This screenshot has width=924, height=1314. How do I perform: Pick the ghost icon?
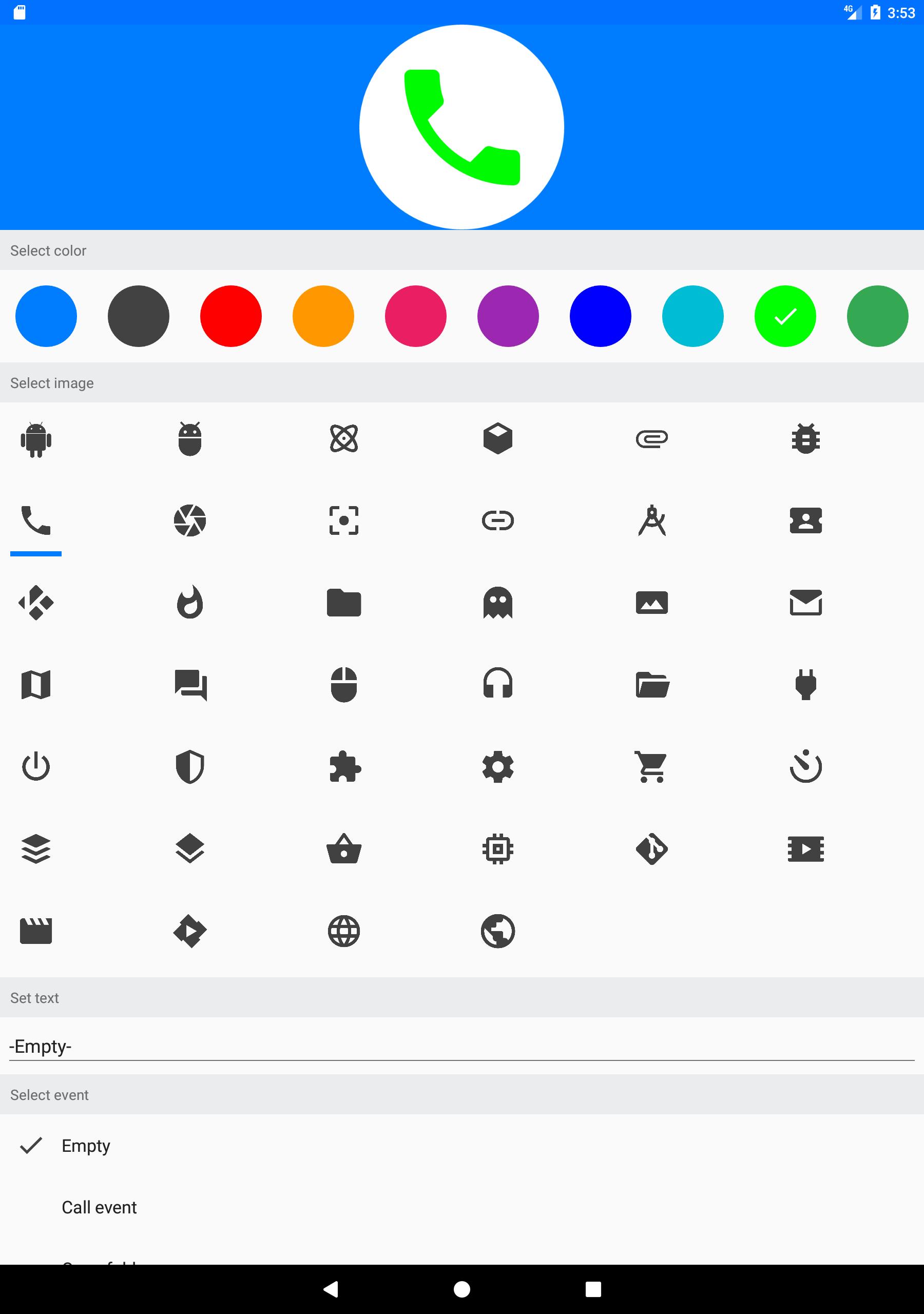point(498,603)
